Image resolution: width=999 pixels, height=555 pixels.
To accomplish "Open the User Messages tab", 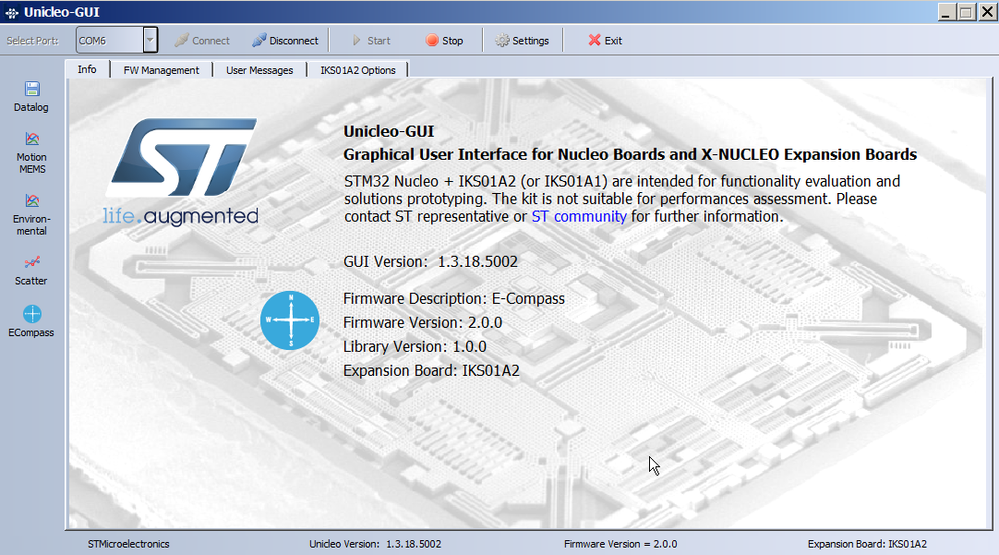I will [259, 70].
